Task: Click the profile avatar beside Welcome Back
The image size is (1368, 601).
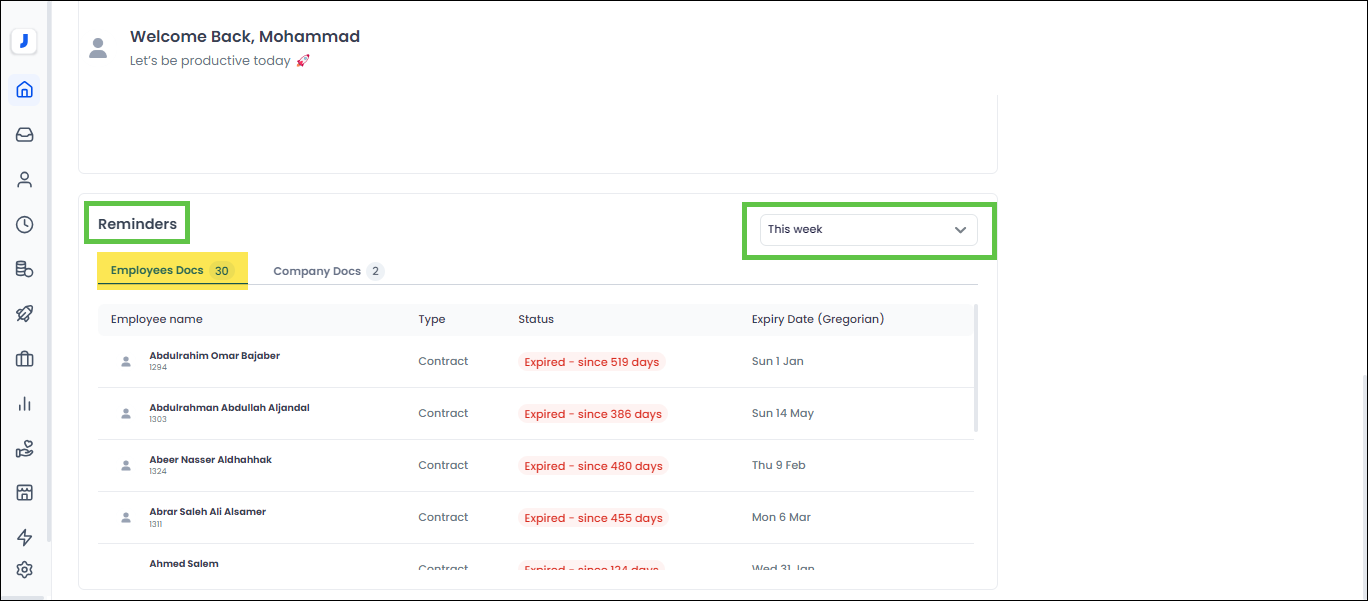Action: click(98, 48)
